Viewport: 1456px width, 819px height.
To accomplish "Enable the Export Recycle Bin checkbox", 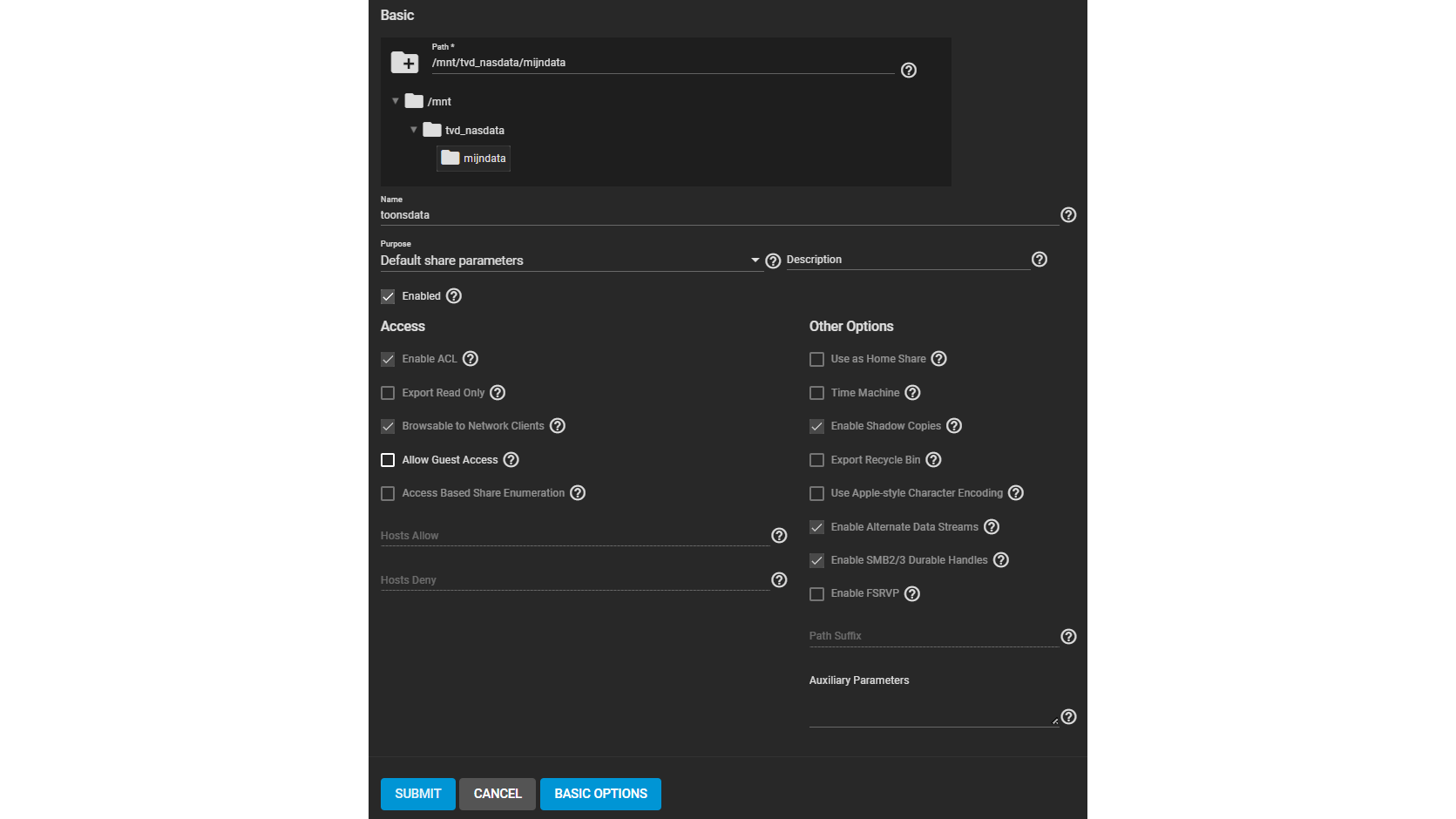I will 816,460.
